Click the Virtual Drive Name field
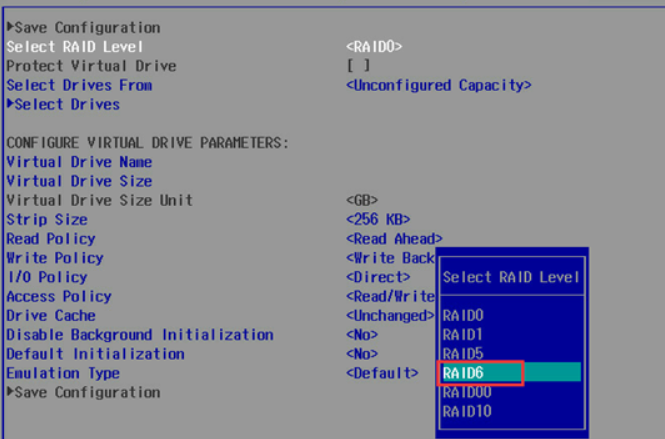Image resolution: width=665 pixels, height=439 pixels. (x=79, y=162)
